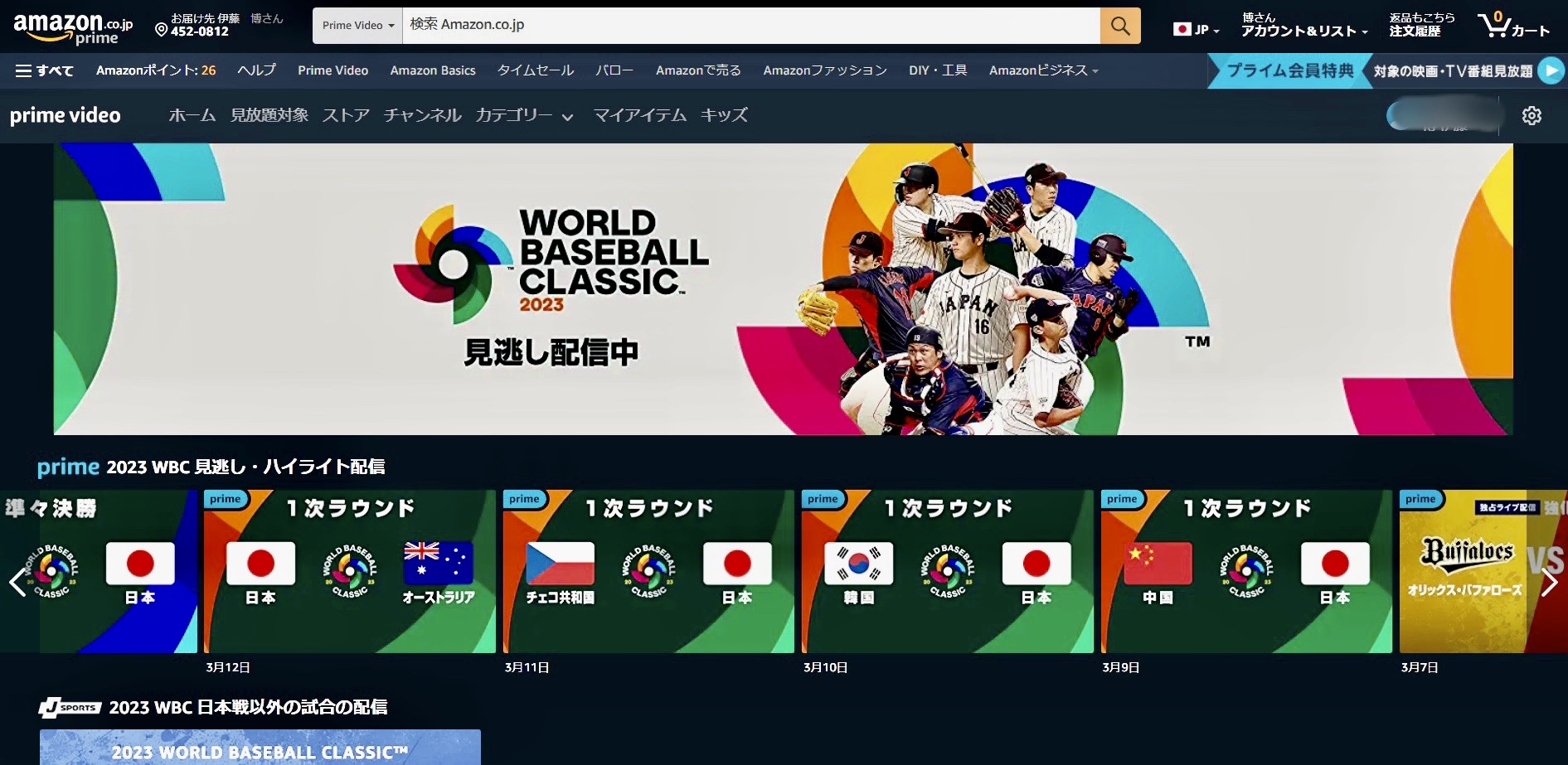Click the delivery address location pin

(162, 30)
